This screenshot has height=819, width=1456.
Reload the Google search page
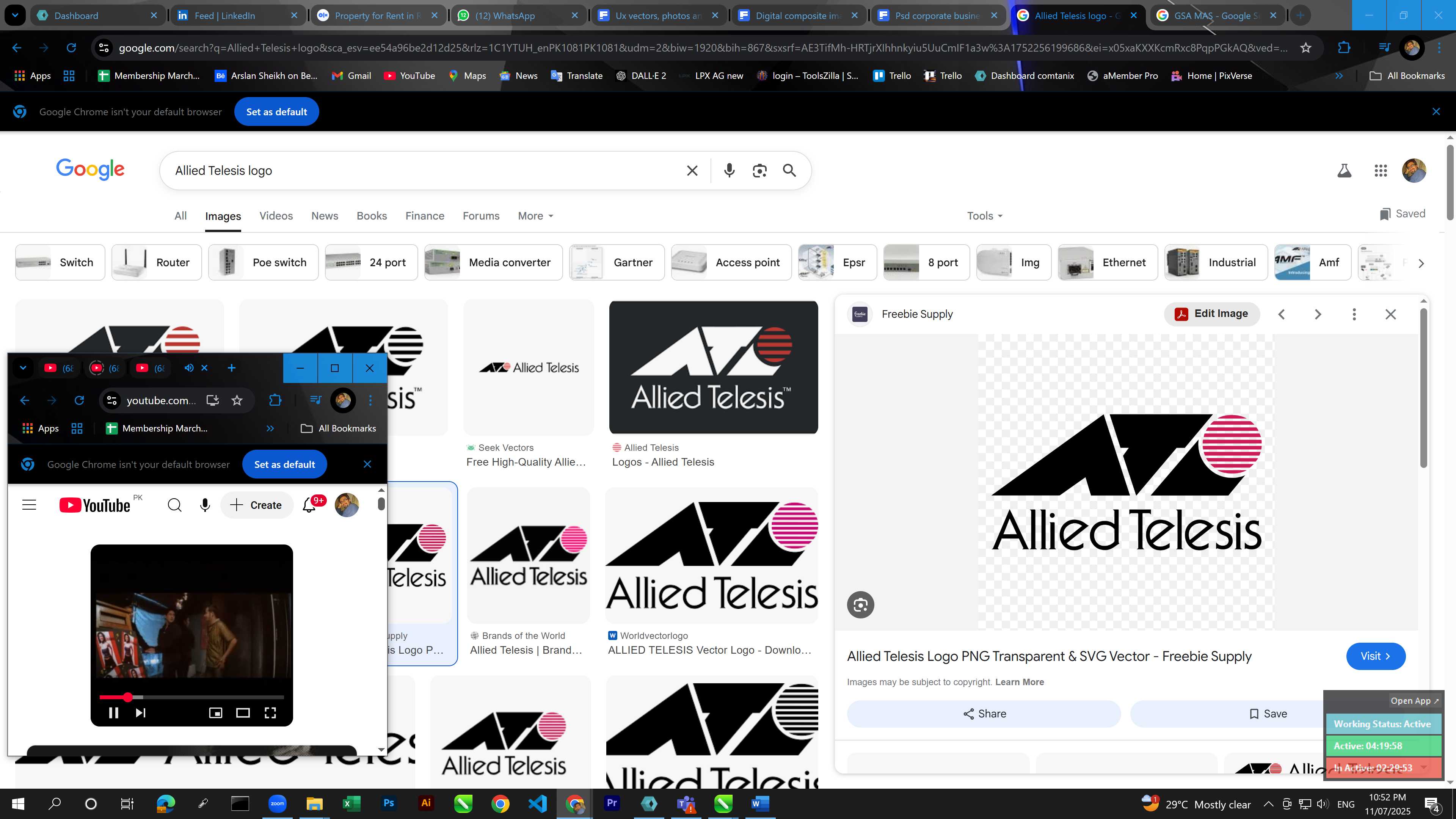(71, 48)
